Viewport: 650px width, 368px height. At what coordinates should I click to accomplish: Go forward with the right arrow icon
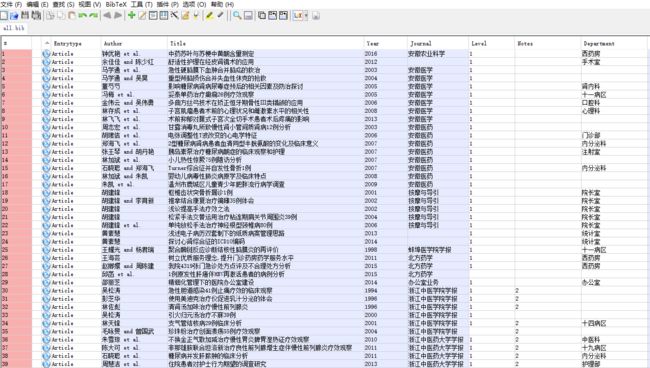(x=118, y=16)
